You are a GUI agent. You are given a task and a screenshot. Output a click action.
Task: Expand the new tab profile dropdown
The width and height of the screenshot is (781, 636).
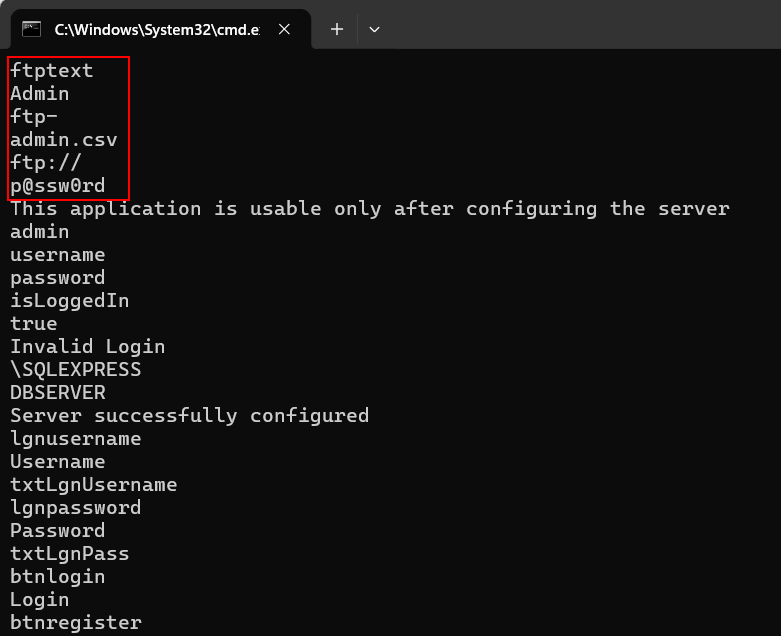pyautogui.click(x=374, y=29)
